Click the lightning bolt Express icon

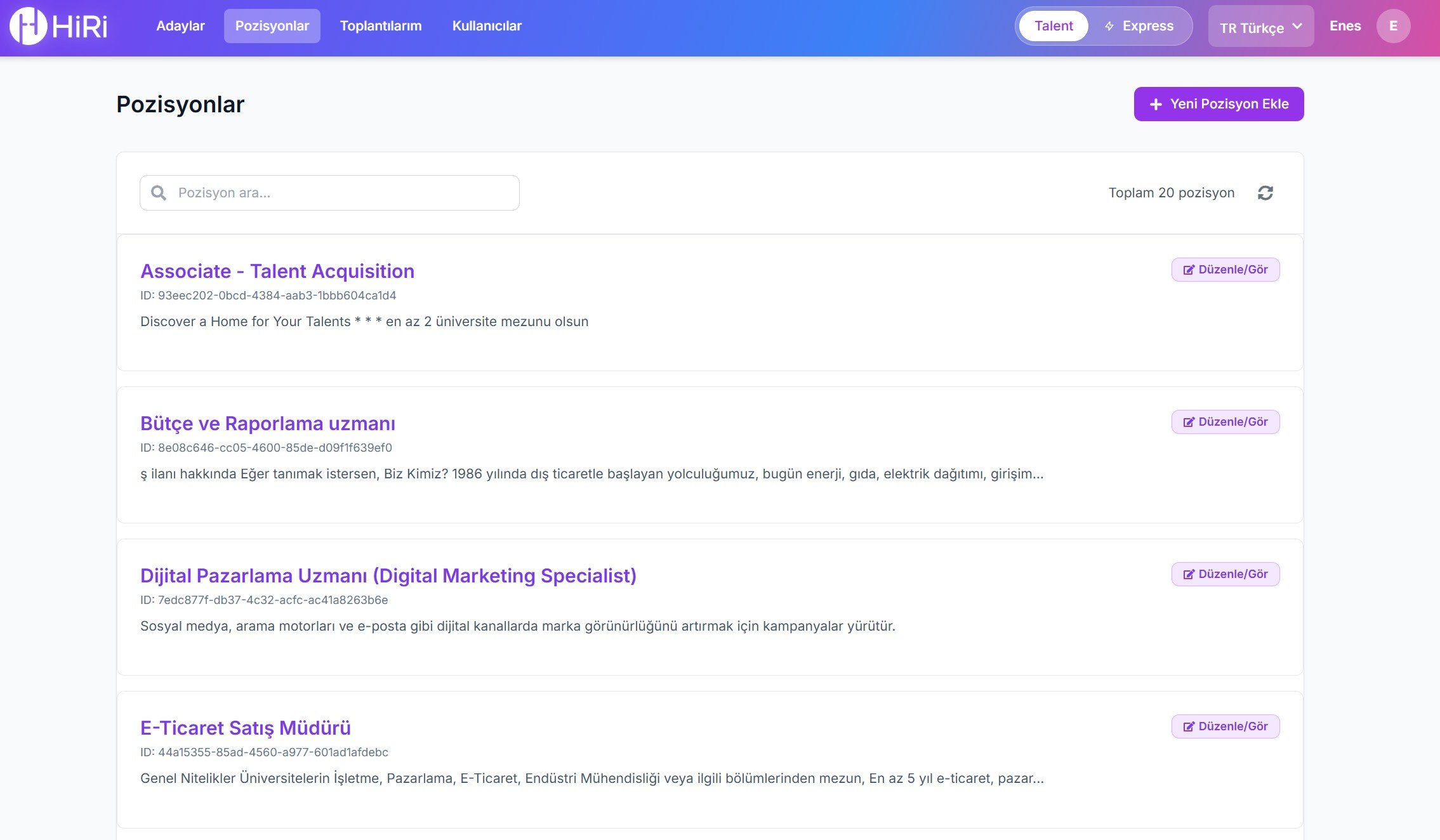click(x=1109, y=26)
